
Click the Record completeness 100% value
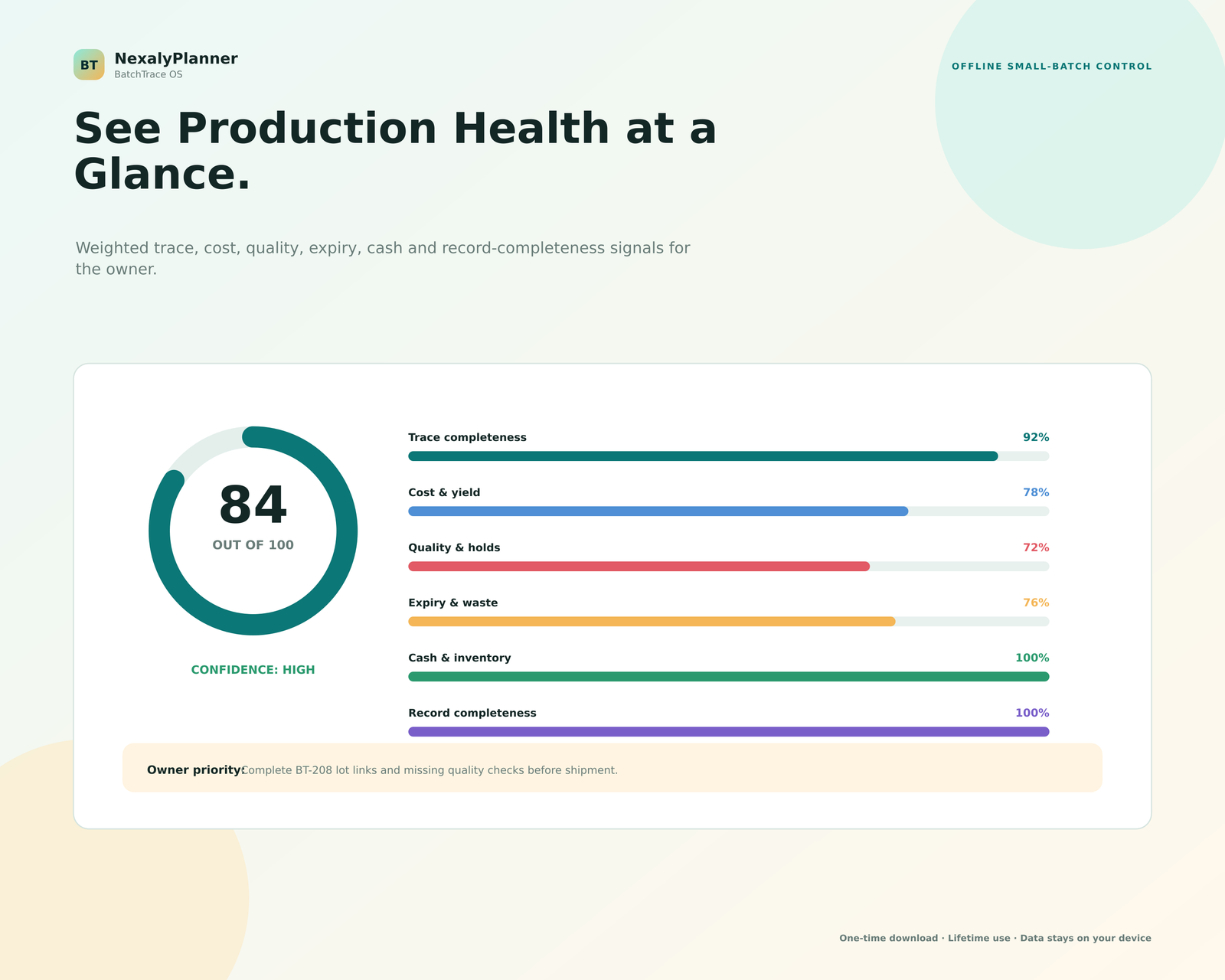point(1032,713)
